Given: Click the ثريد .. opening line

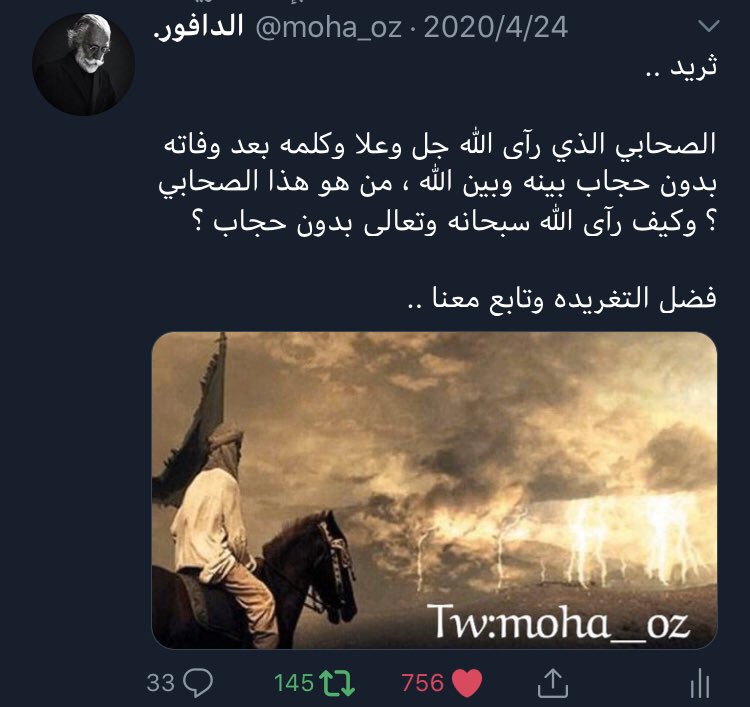Looking at the screenshot, I should coord(682,66).
